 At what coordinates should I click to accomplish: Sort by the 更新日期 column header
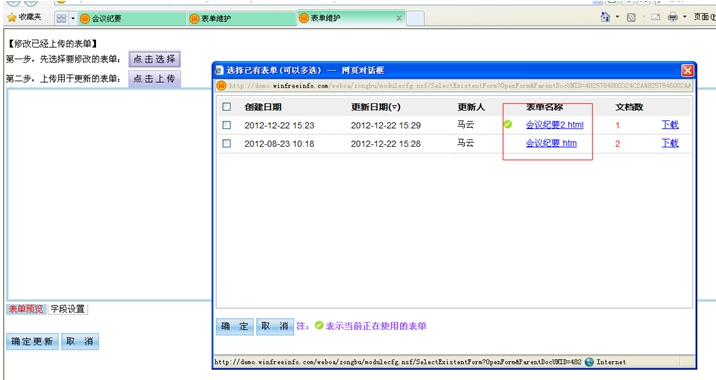(x=375, y=107)
